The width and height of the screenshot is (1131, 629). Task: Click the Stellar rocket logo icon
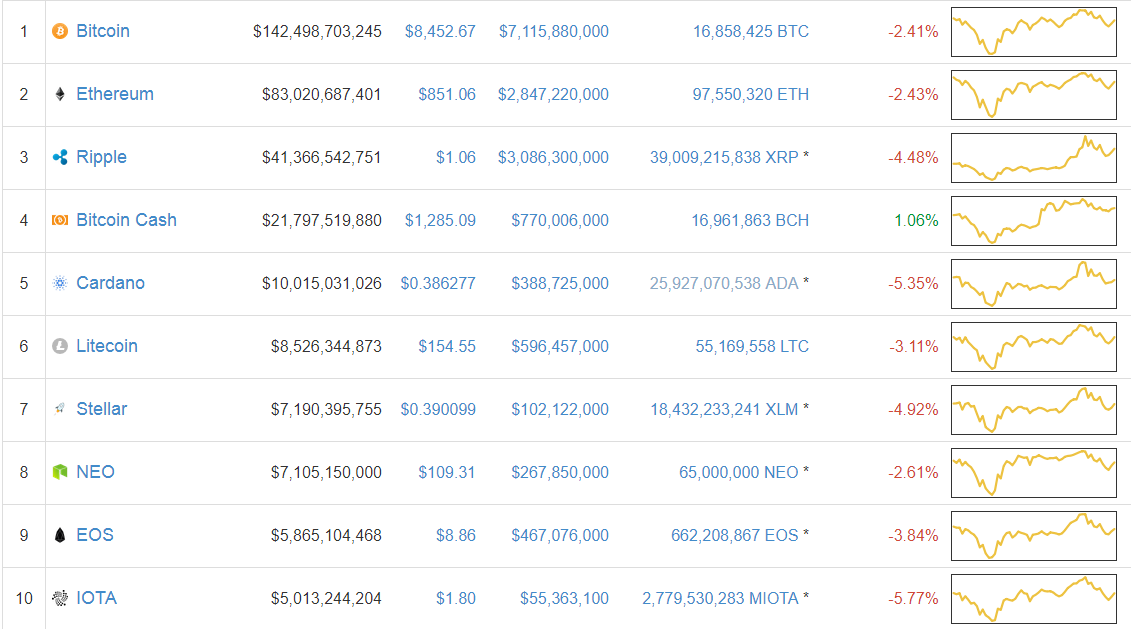pyautogui.click(x=60, y=409)
